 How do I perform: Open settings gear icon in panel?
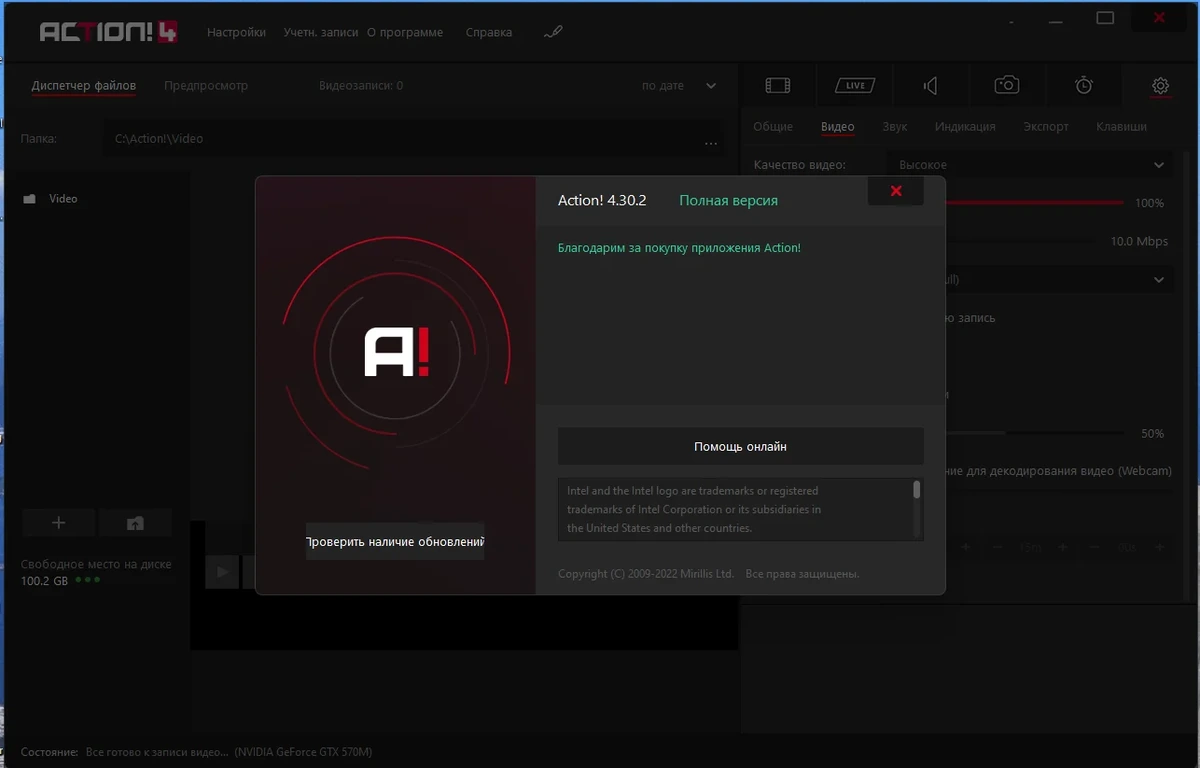tap(1160, 85)
